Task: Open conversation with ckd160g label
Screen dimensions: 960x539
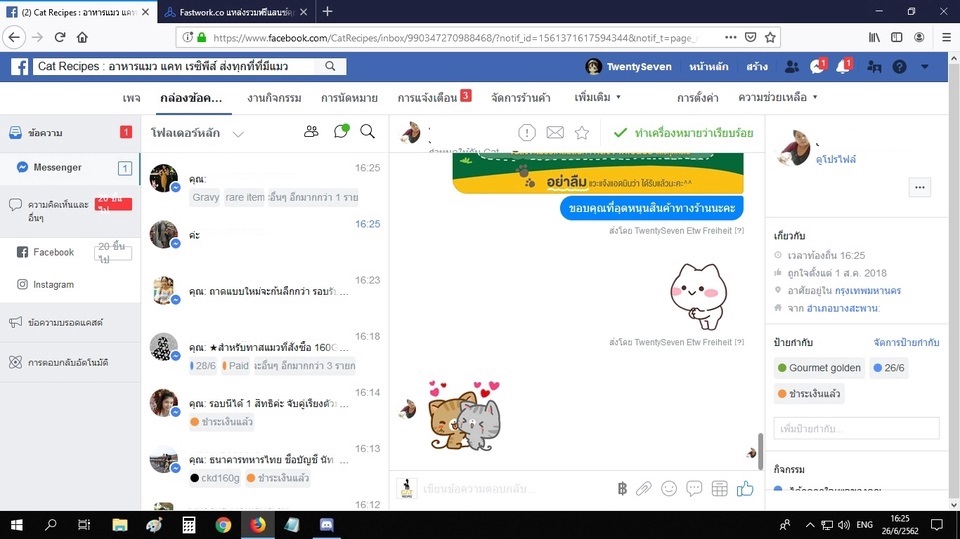Action: click(x=265, y=464)
